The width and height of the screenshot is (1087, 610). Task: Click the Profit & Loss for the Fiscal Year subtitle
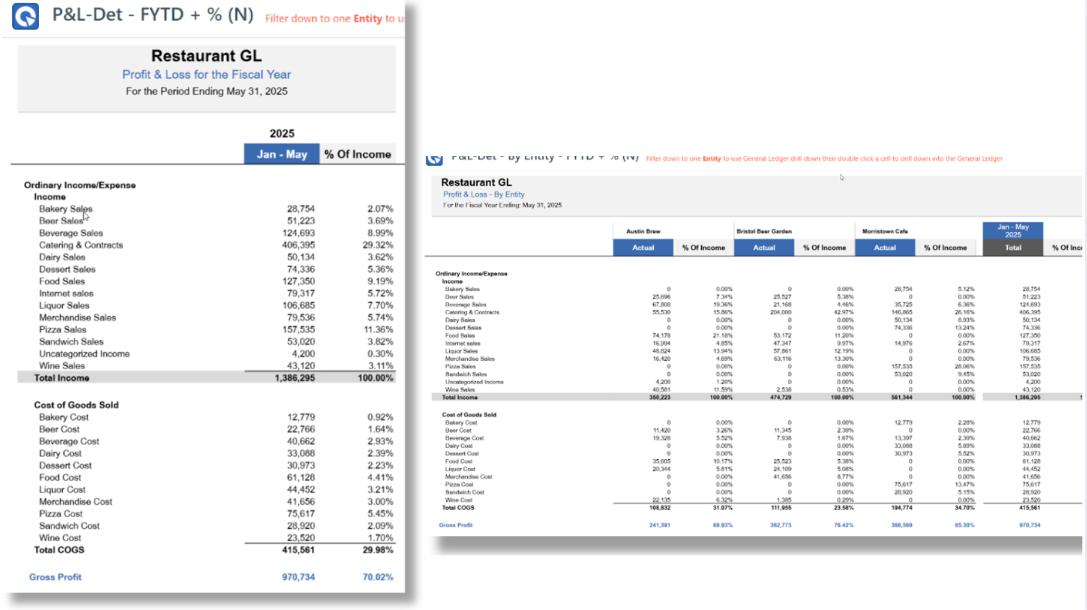pos(206,75)
